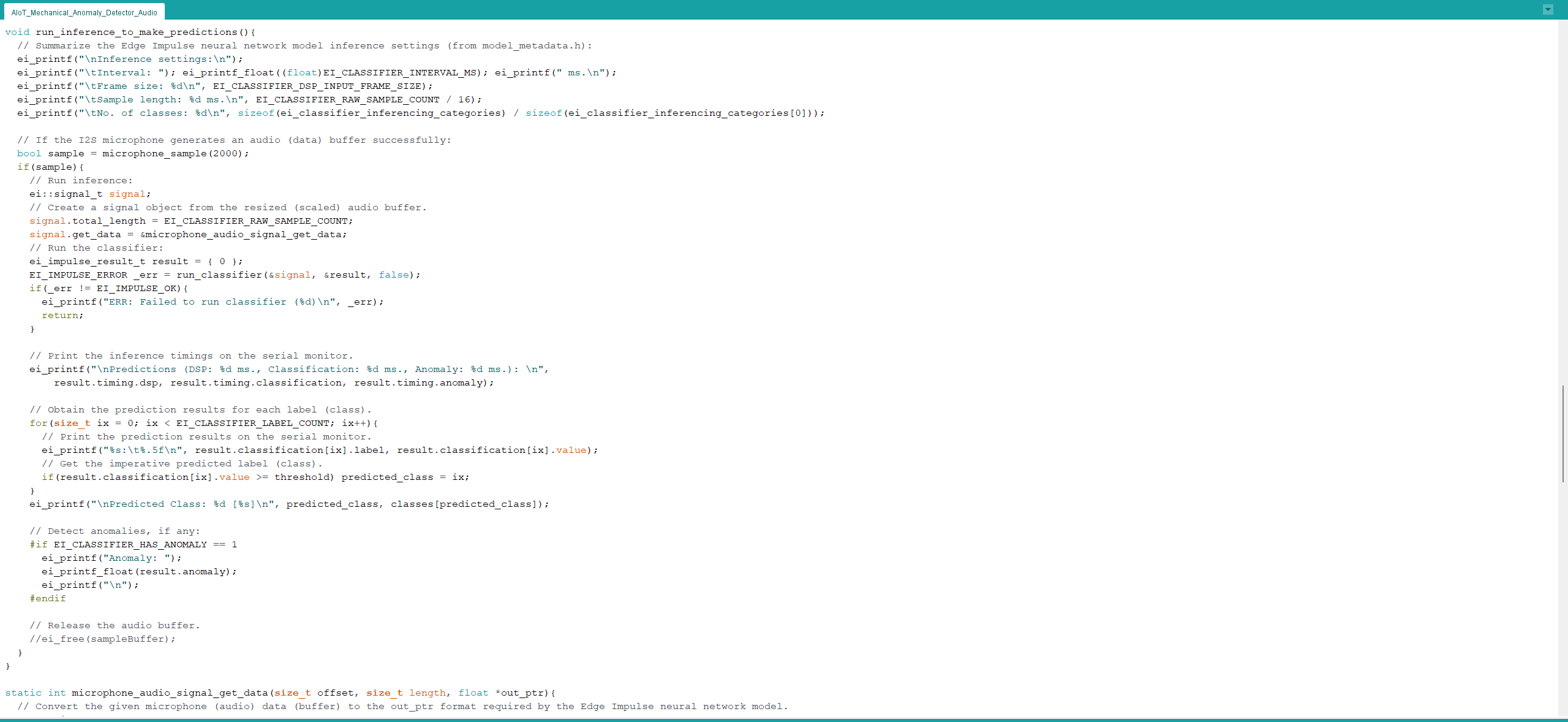Click the vertical scrollbar thumb
This screenshot has height=722, width=1568.
tap(1562, 433)
